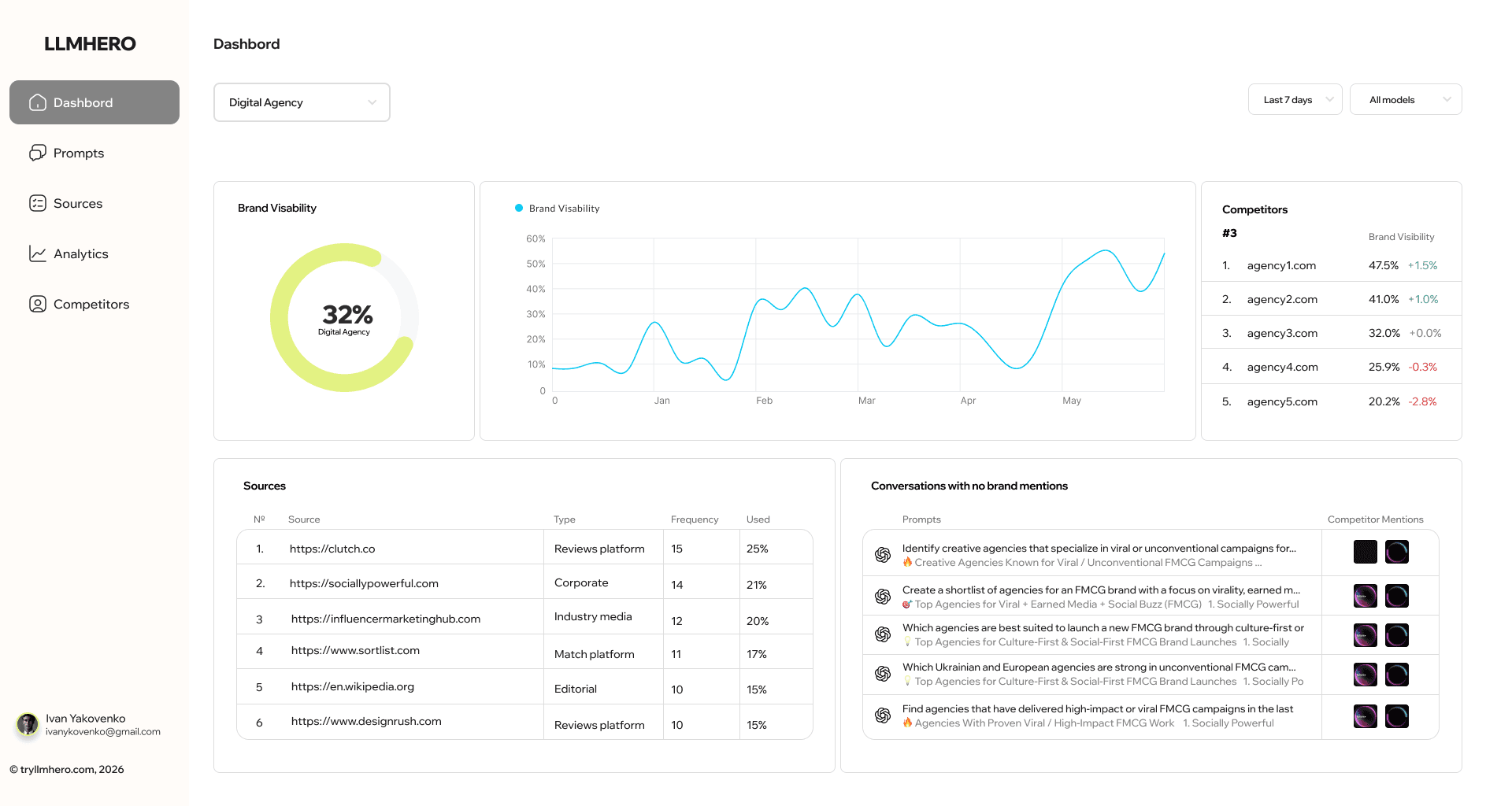Open the Prompts section via its chat icon
Viewport: 1512px width, 806px height.
(38, 153)
